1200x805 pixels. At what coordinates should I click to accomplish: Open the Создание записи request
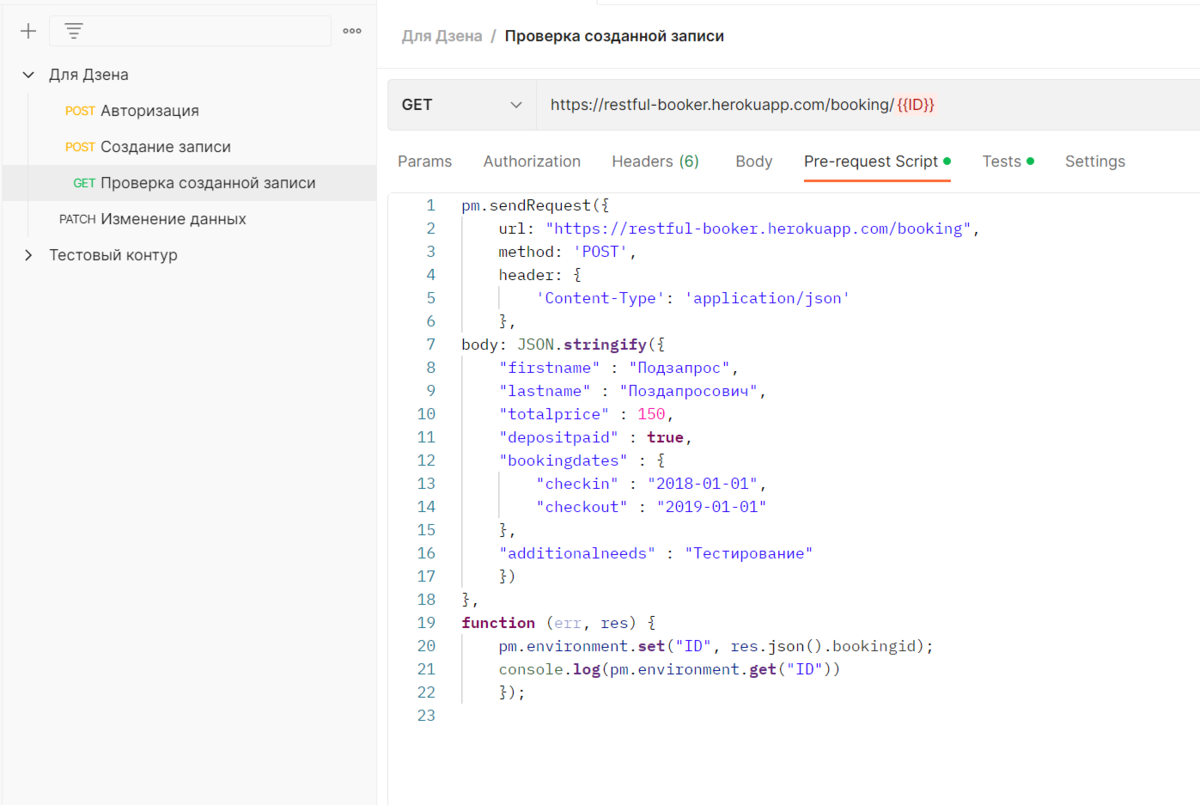(x=165, y=147)
